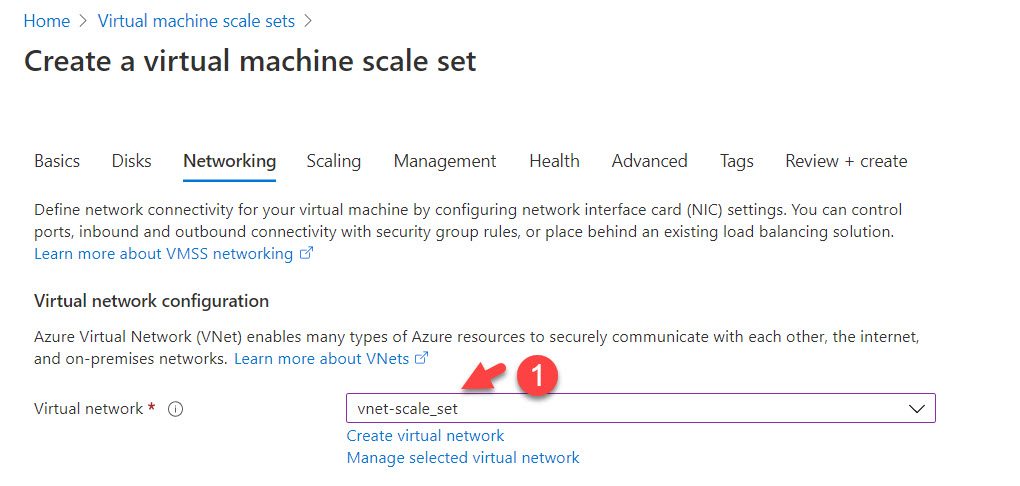Click the vnet-scale_set text in the combo box
This screenshot has height=486, width=1020.
tap(407, 409)
